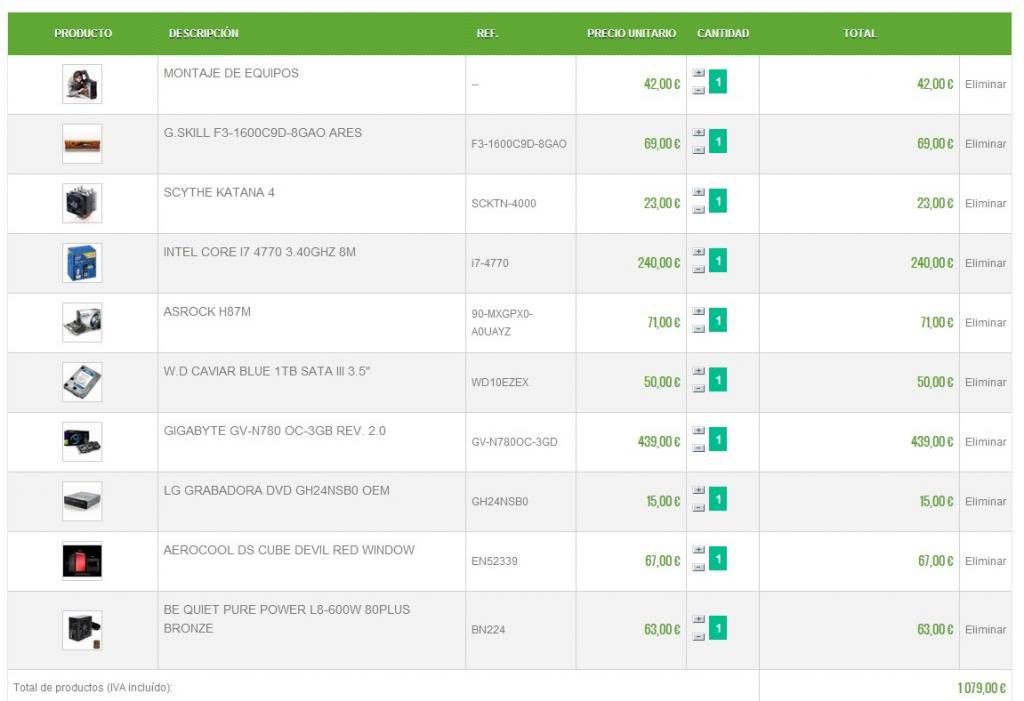Image resolution: width=1024 pixels, height=701 pixels.
Task: Decrease quantity of G.SKILL F3-1600C9D-8GAO ARES
Action: pos(699,150)
